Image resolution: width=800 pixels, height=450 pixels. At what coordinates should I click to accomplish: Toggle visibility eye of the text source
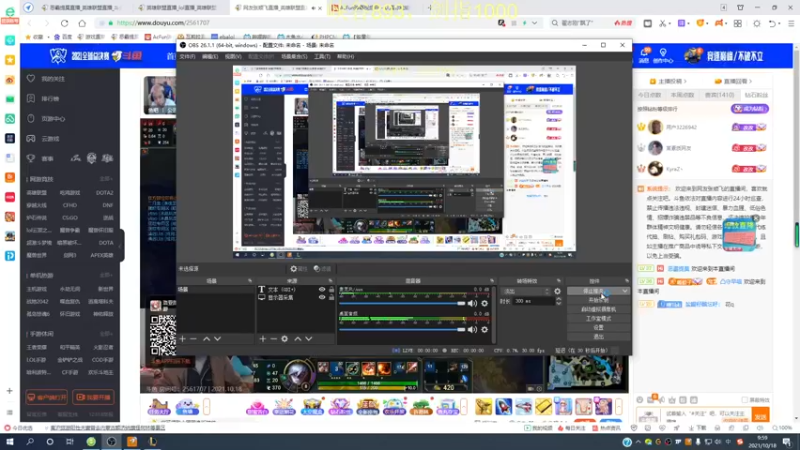coord(322,289)
